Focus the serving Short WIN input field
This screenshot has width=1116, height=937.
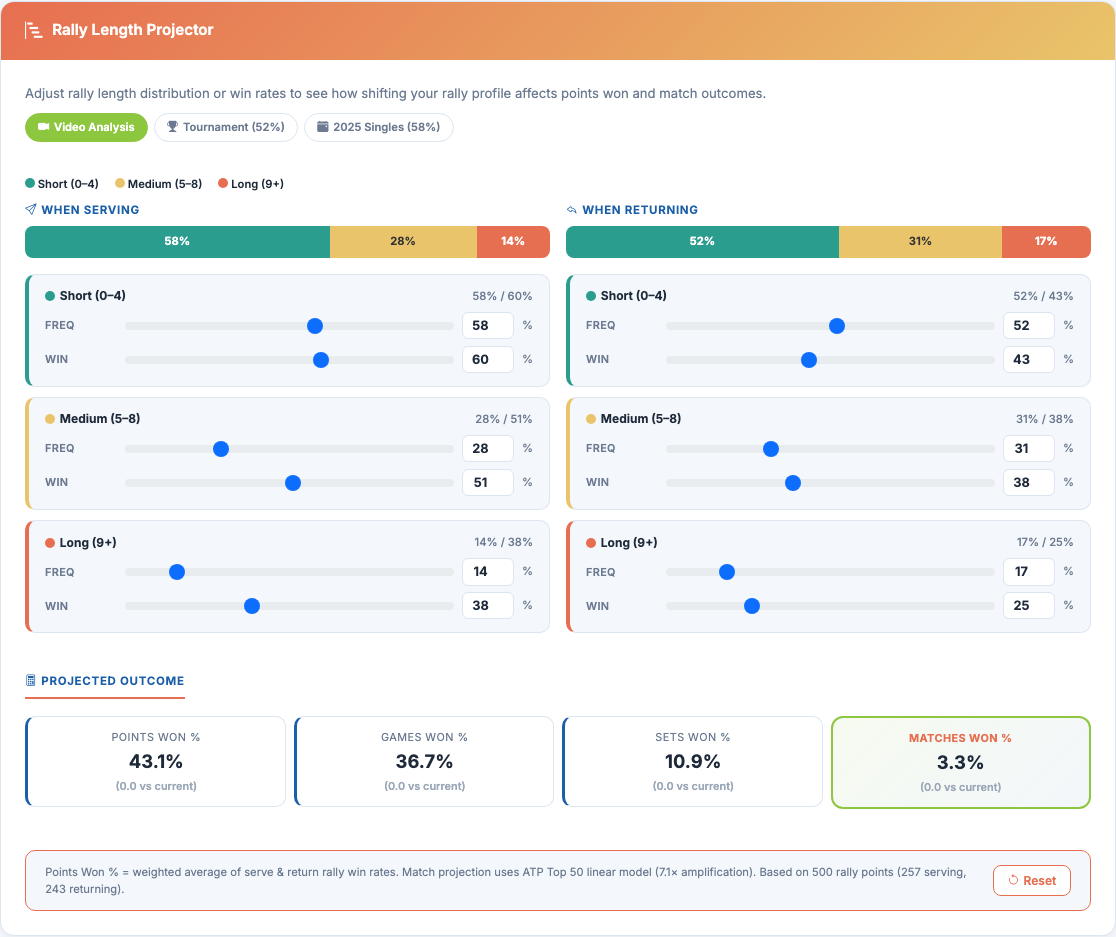(487, 359)
